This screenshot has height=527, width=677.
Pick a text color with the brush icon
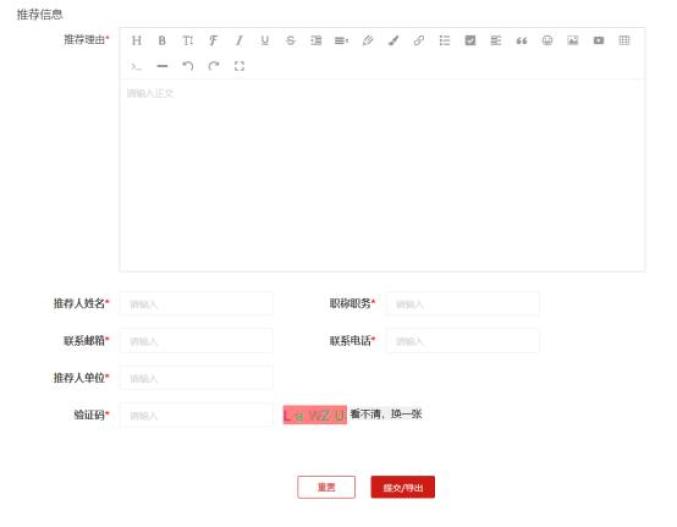[393, 41]
